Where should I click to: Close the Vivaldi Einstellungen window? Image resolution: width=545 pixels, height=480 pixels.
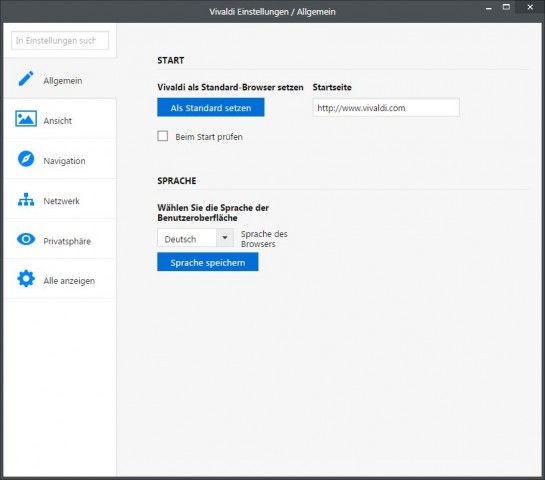[x=530, y=7]
